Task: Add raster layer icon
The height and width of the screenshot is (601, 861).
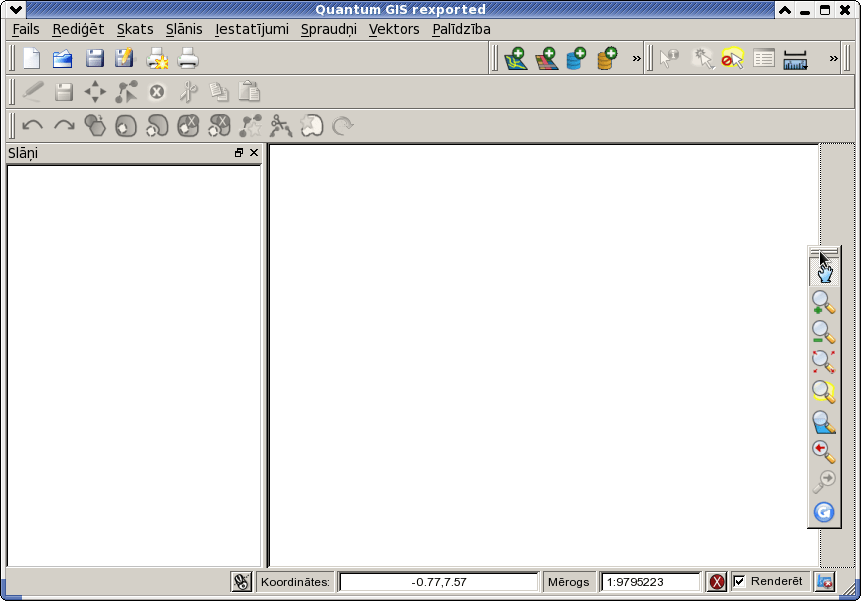Action: pos(546,58)
